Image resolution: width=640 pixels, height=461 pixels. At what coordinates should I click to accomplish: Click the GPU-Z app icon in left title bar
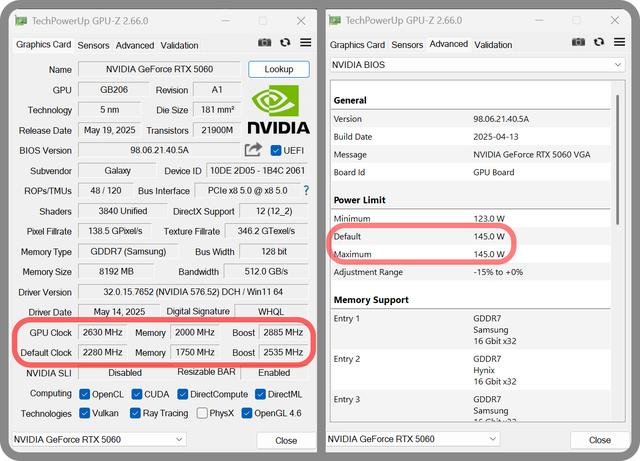[21, 20]
